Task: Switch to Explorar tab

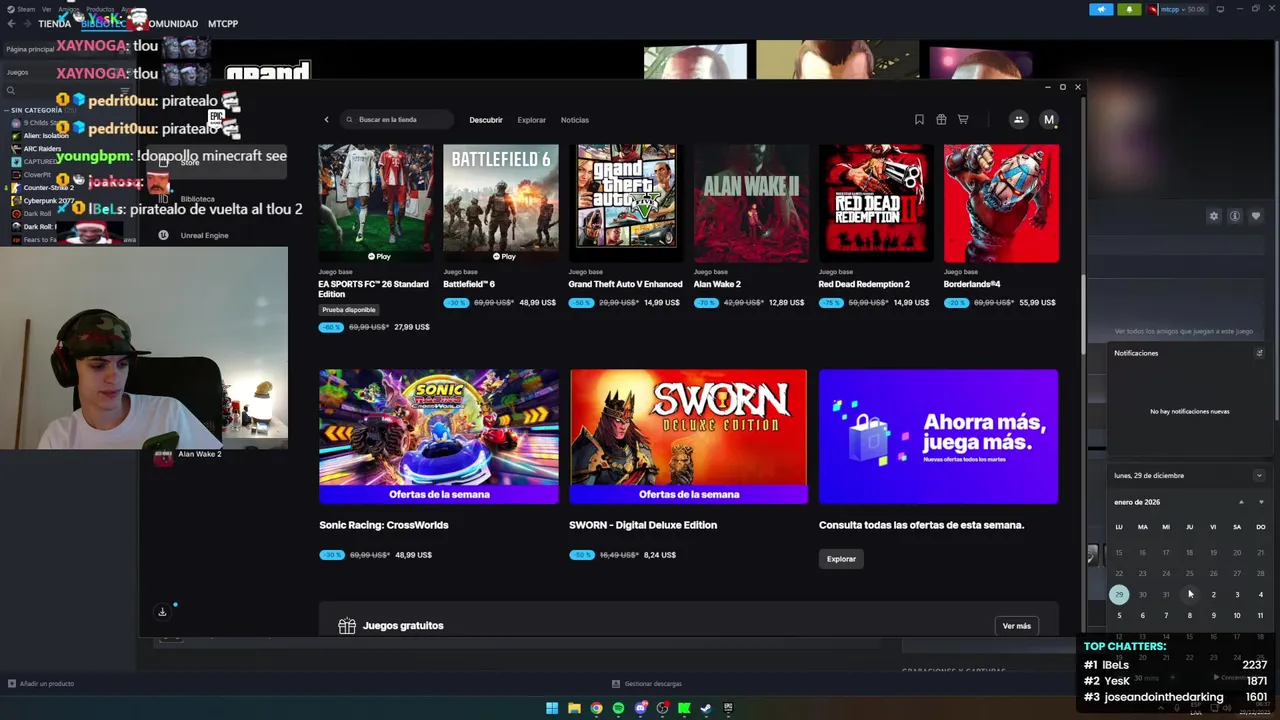Action: click(532, 120)
